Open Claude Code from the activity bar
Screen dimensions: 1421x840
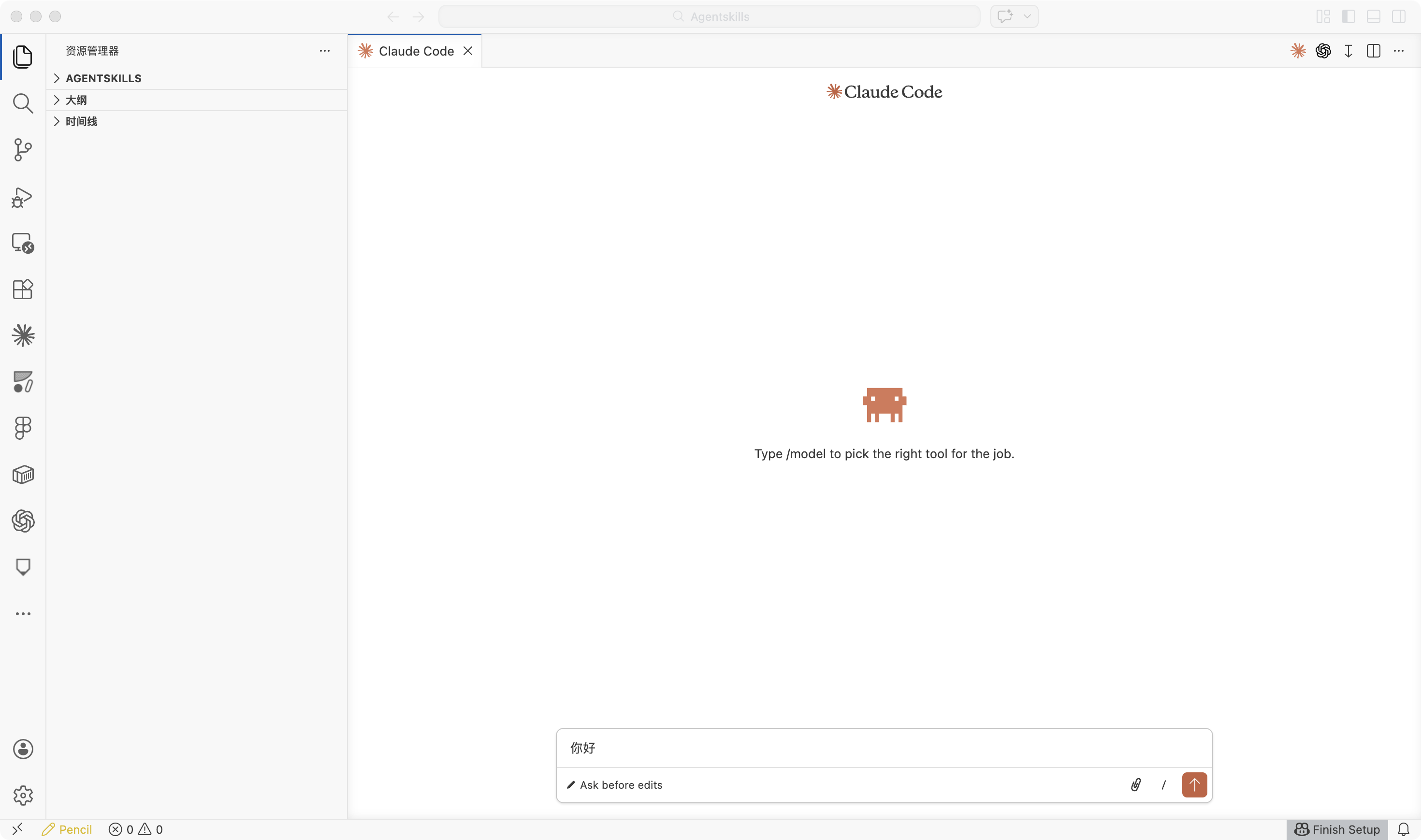tap(23, 335)
